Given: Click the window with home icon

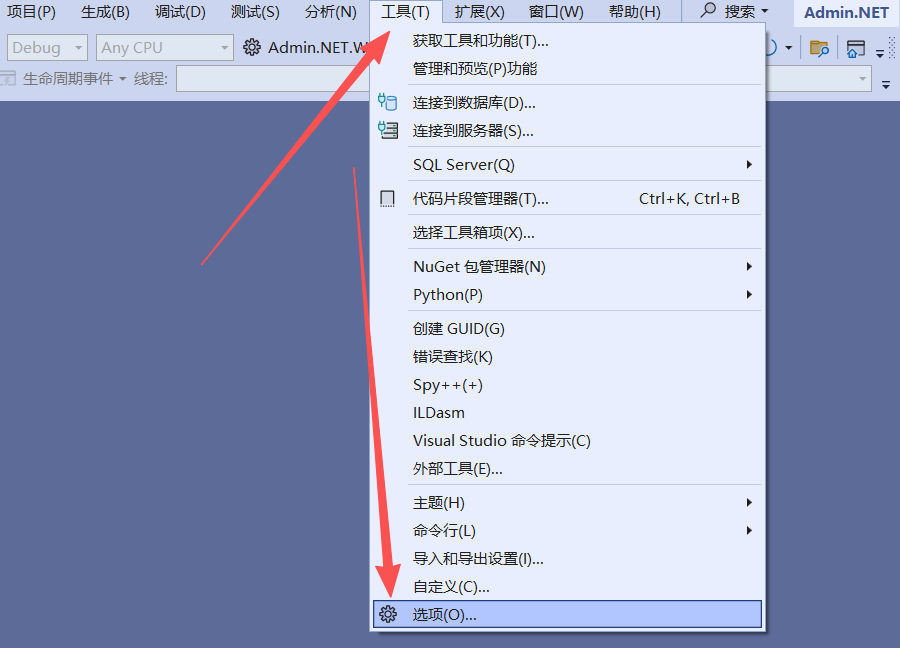Looking at the screenshot, I should (x=855, y=49).
